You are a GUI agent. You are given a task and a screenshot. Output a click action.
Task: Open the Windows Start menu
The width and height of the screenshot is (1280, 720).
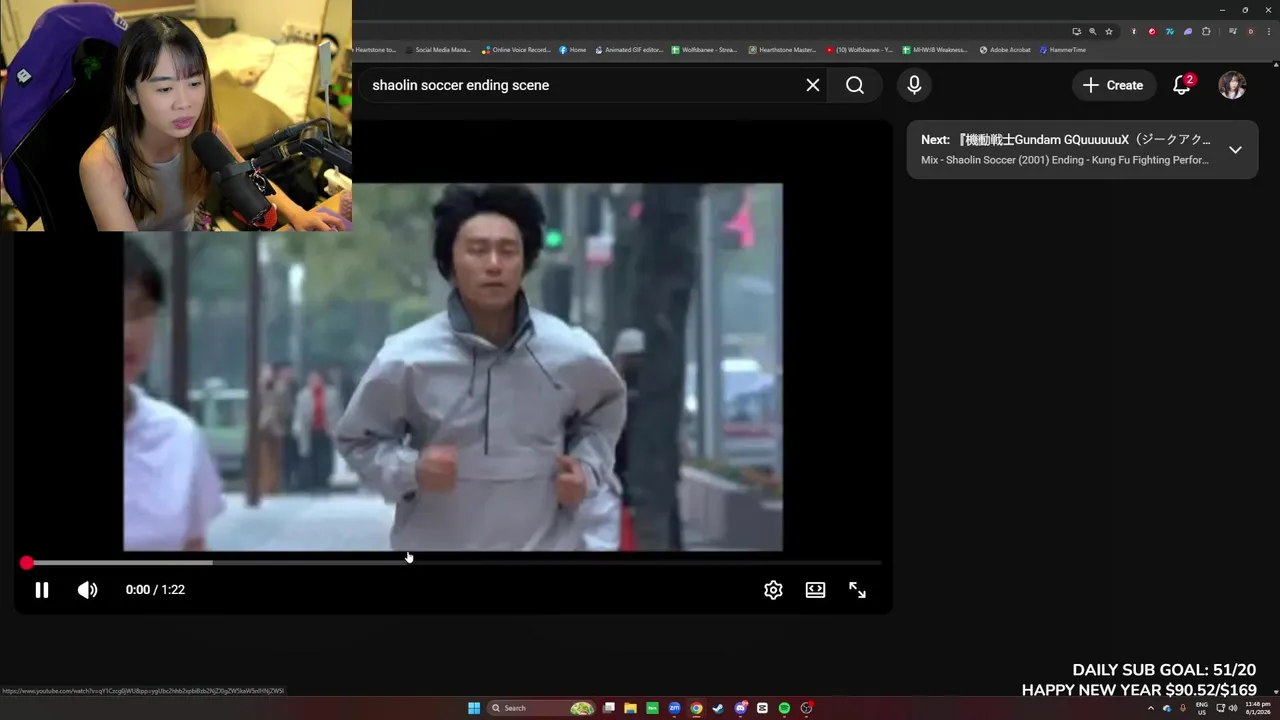(x=474, y=708)
